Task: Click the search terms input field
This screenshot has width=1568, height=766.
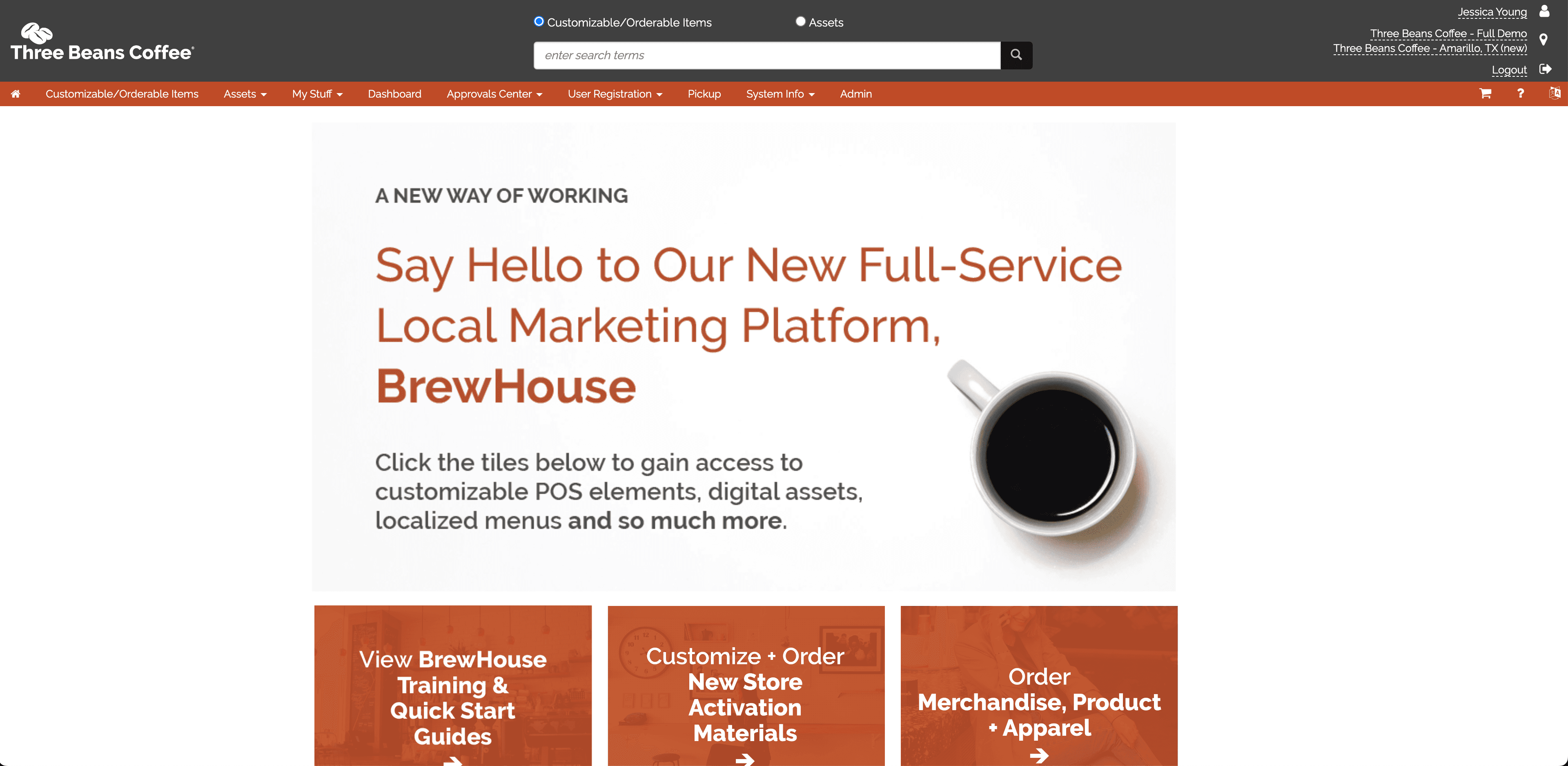Action: [x=767, y=56]
